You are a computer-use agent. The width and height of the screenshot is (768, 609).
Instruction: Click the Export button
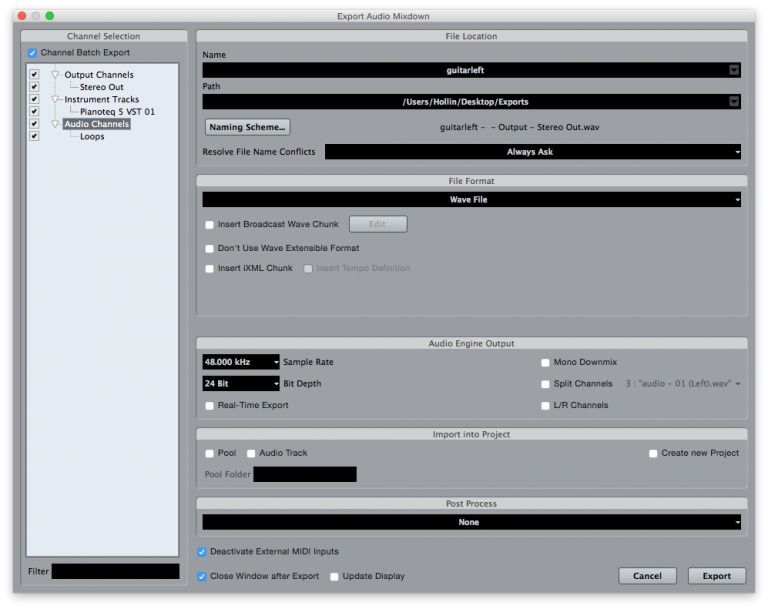pyautogui.click(x=717, y=576)
